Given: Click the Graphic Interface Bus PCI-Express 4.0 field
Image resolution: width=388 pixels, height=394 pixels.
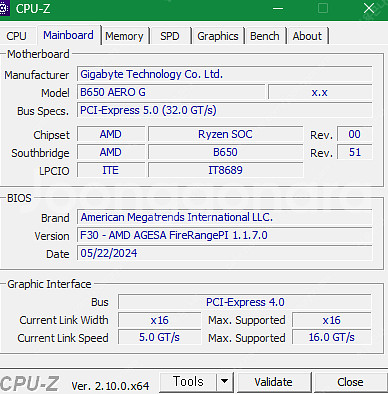Looking at the screenshot, I should [245, 302].
